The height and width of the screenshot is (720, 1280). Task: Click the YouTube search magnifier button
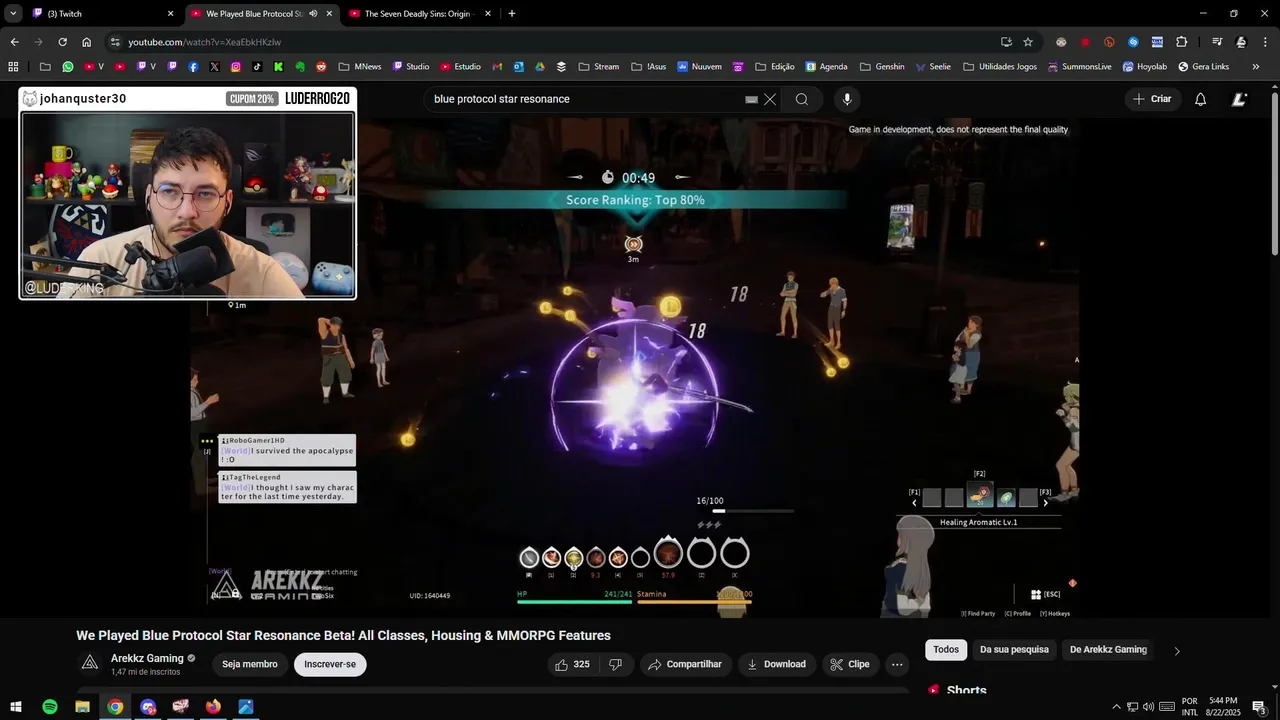(802, 99)
